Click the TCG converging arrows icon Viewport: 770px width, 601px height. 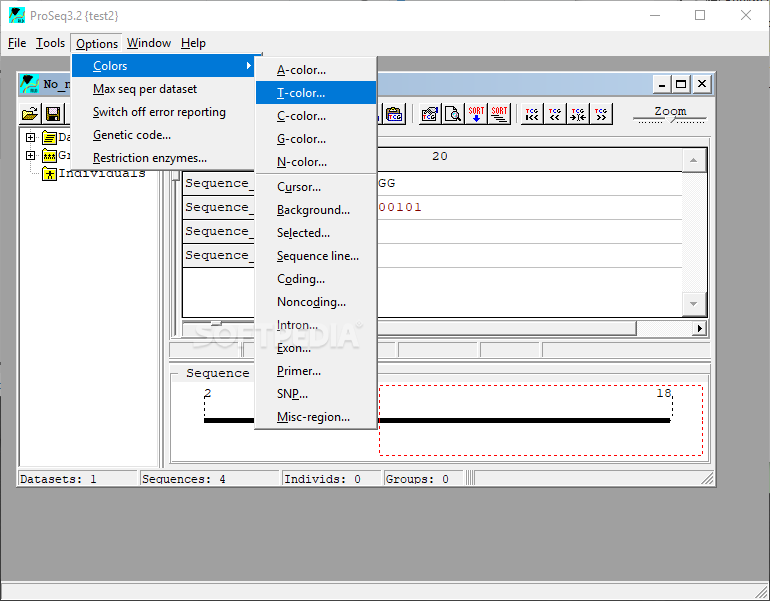(x=578, y=114)
